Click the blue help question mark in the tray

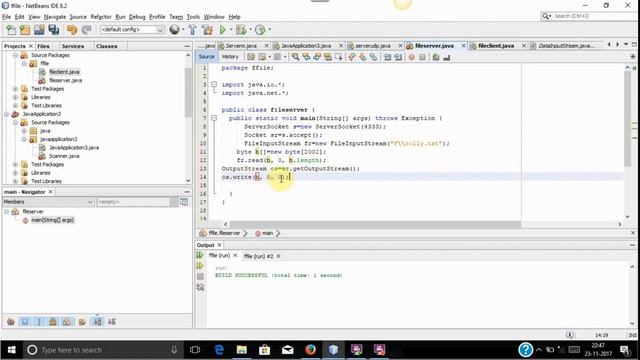click(x=525, y=350)
